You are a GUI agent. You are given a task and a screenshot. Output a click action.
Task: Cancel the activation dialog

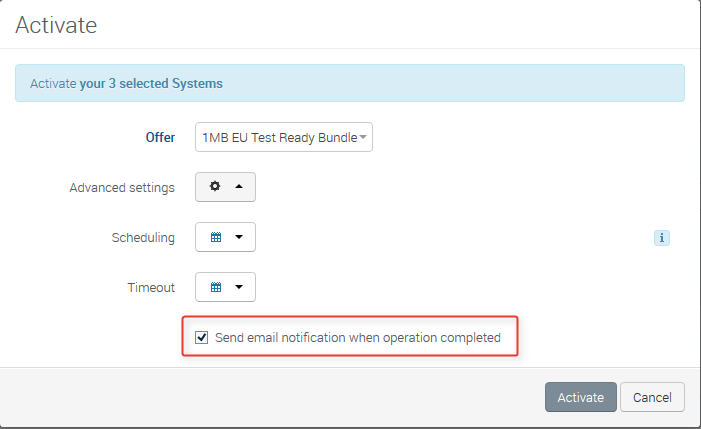(x=652, y=397)
